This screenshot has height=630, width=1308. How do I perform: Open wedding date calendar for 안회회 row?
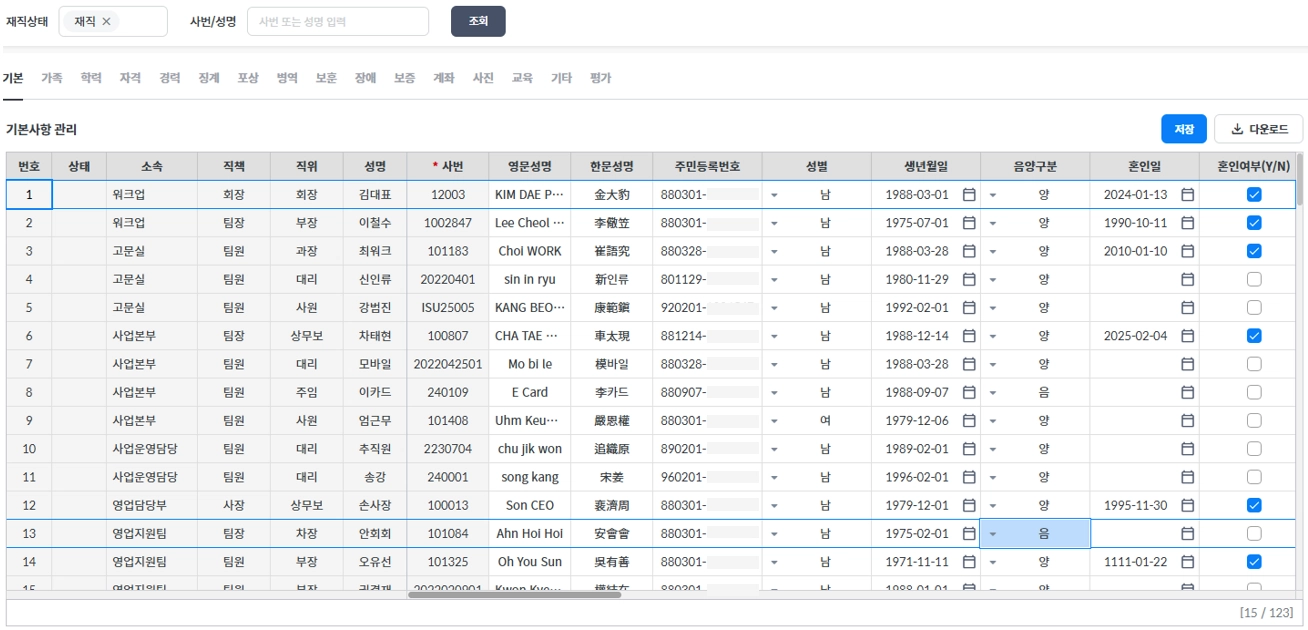pyautogui.click(x=1188, y=534)
